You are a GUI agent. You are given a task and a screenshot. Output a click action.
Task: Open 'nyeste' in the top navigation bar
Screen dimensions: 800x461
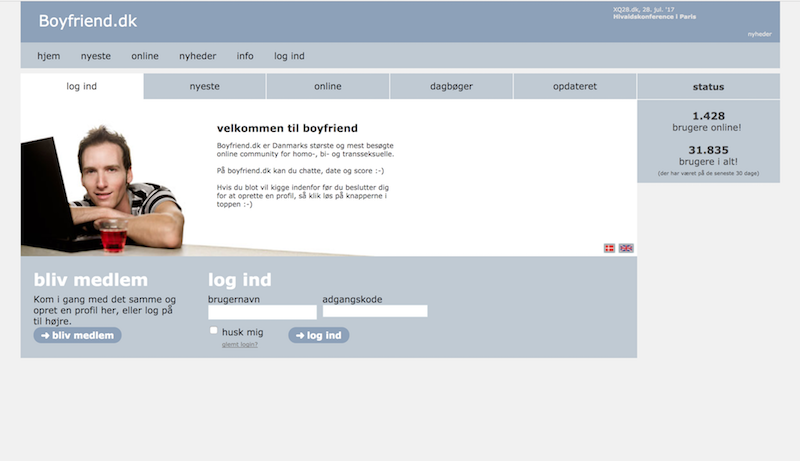pyautogui.click(x=95, y=56)
